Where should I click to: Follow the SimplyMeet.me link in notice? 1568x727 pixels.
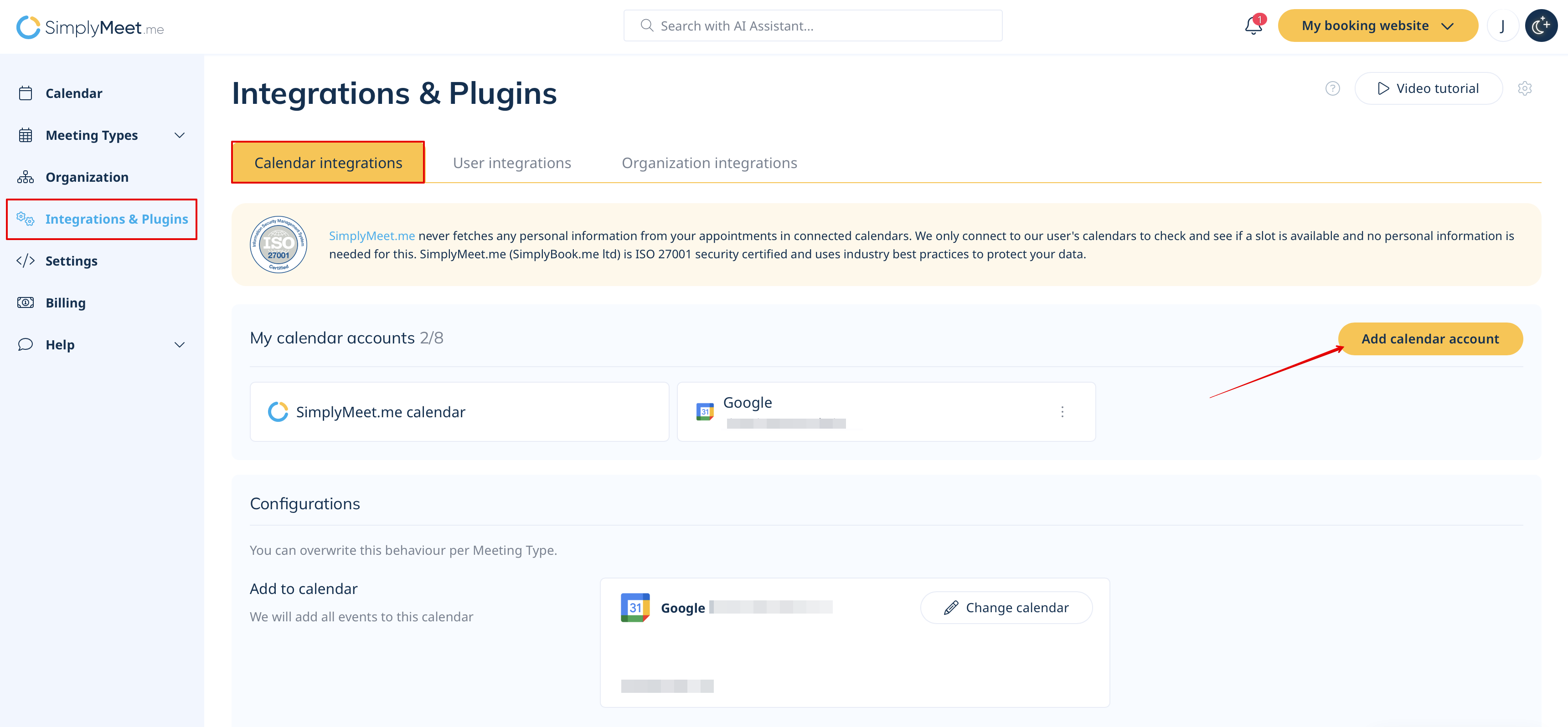click(x=371, y=236)
